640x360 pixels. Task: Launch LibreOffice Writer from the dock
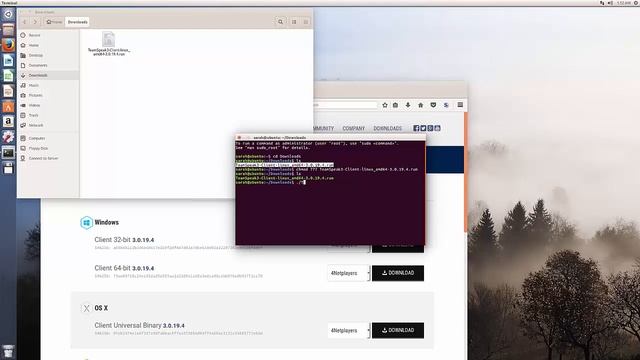(x=8, y=60)
